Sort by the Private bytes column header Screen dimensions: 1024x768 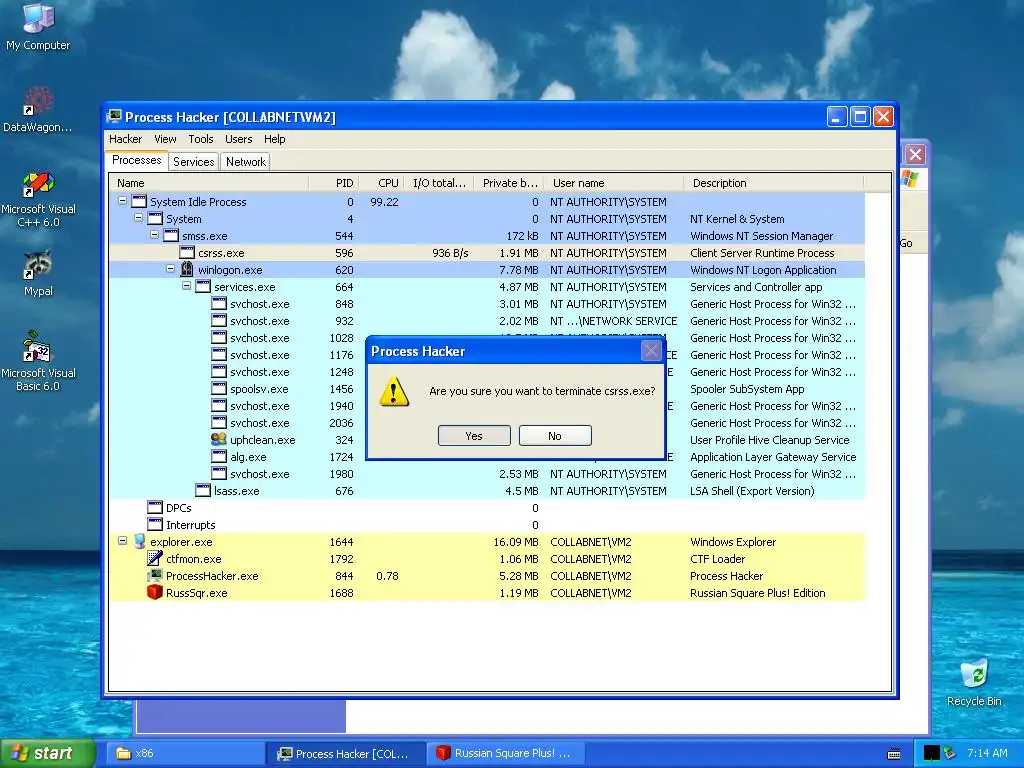pos(509,183)
